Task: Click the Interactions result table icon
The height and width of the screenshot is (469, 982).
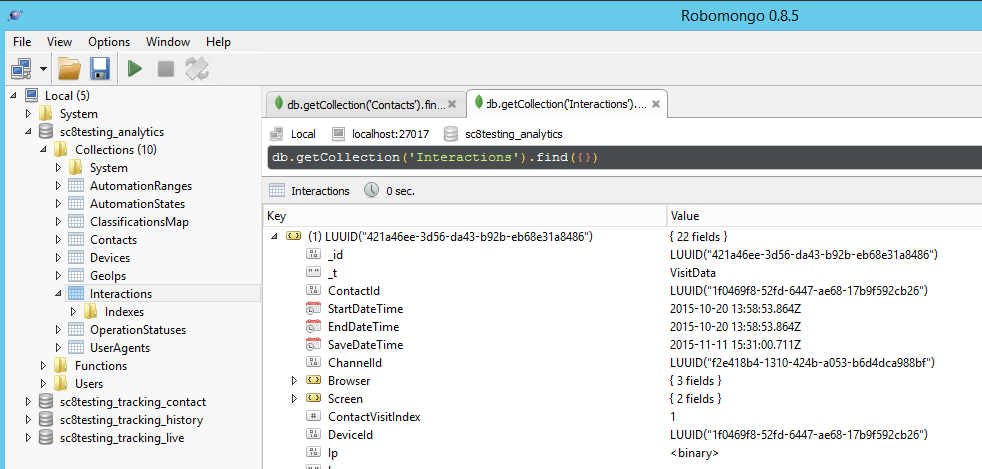Action: click(x=276, y=190)
